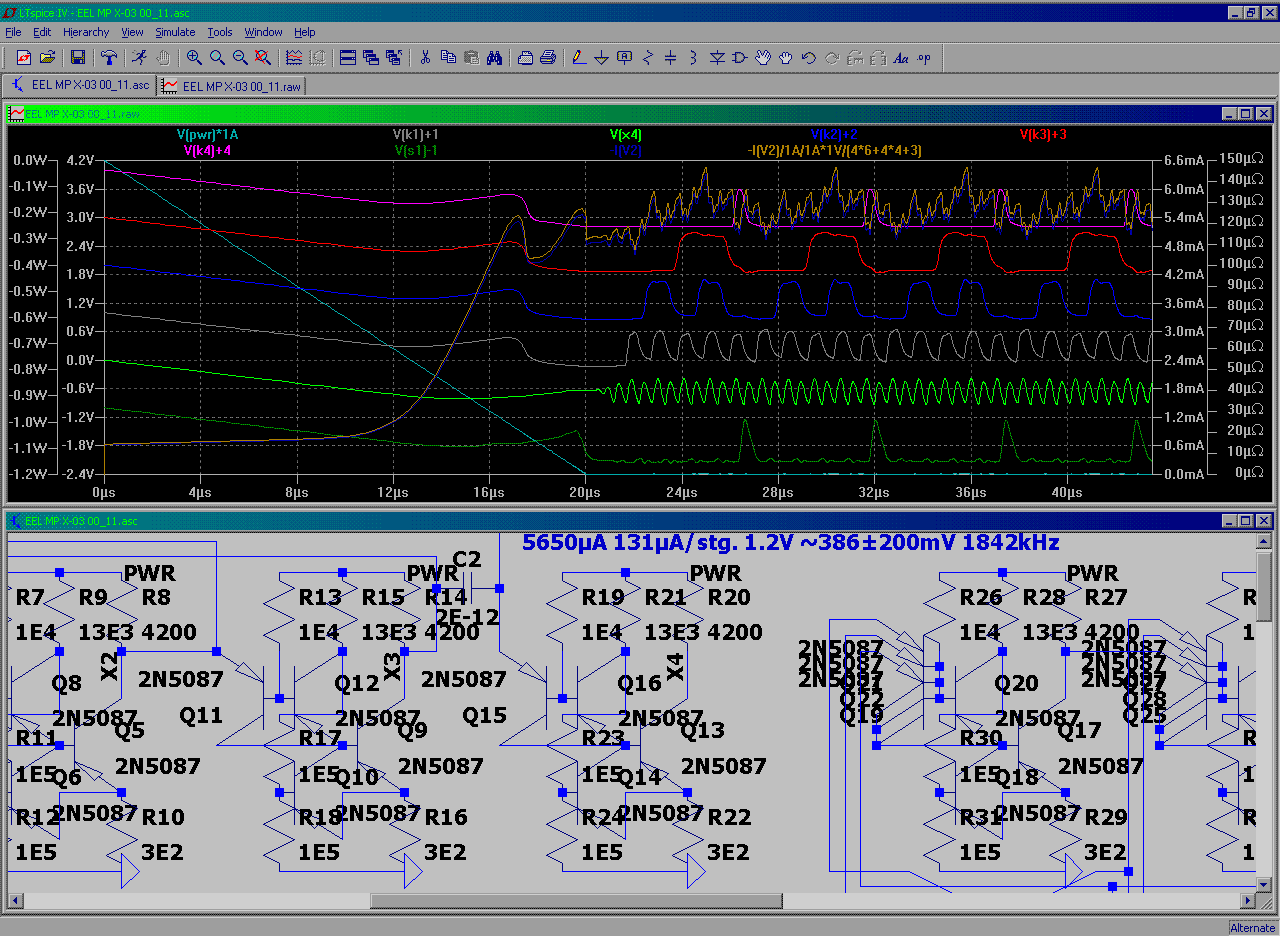The image size is (1280, 936).
Task: Place a Diode component
Action: pyautogui.click(x=717, y=57)
